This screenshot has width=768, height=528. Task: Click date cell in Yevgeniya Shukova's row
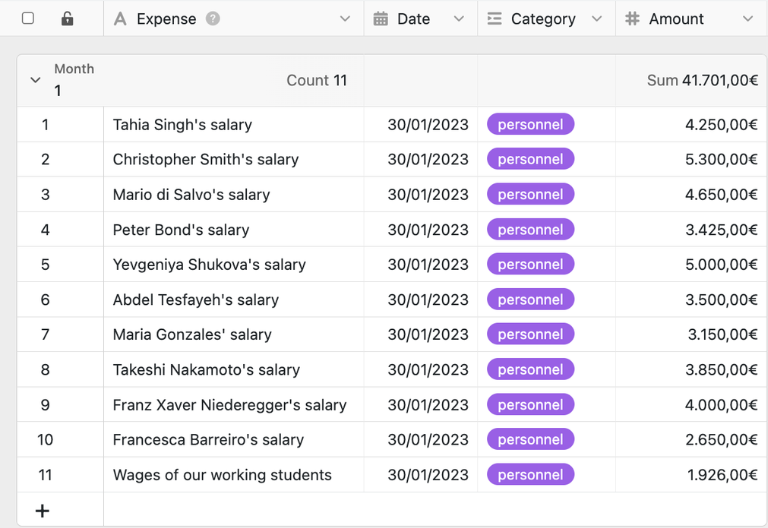click(421, 264)
